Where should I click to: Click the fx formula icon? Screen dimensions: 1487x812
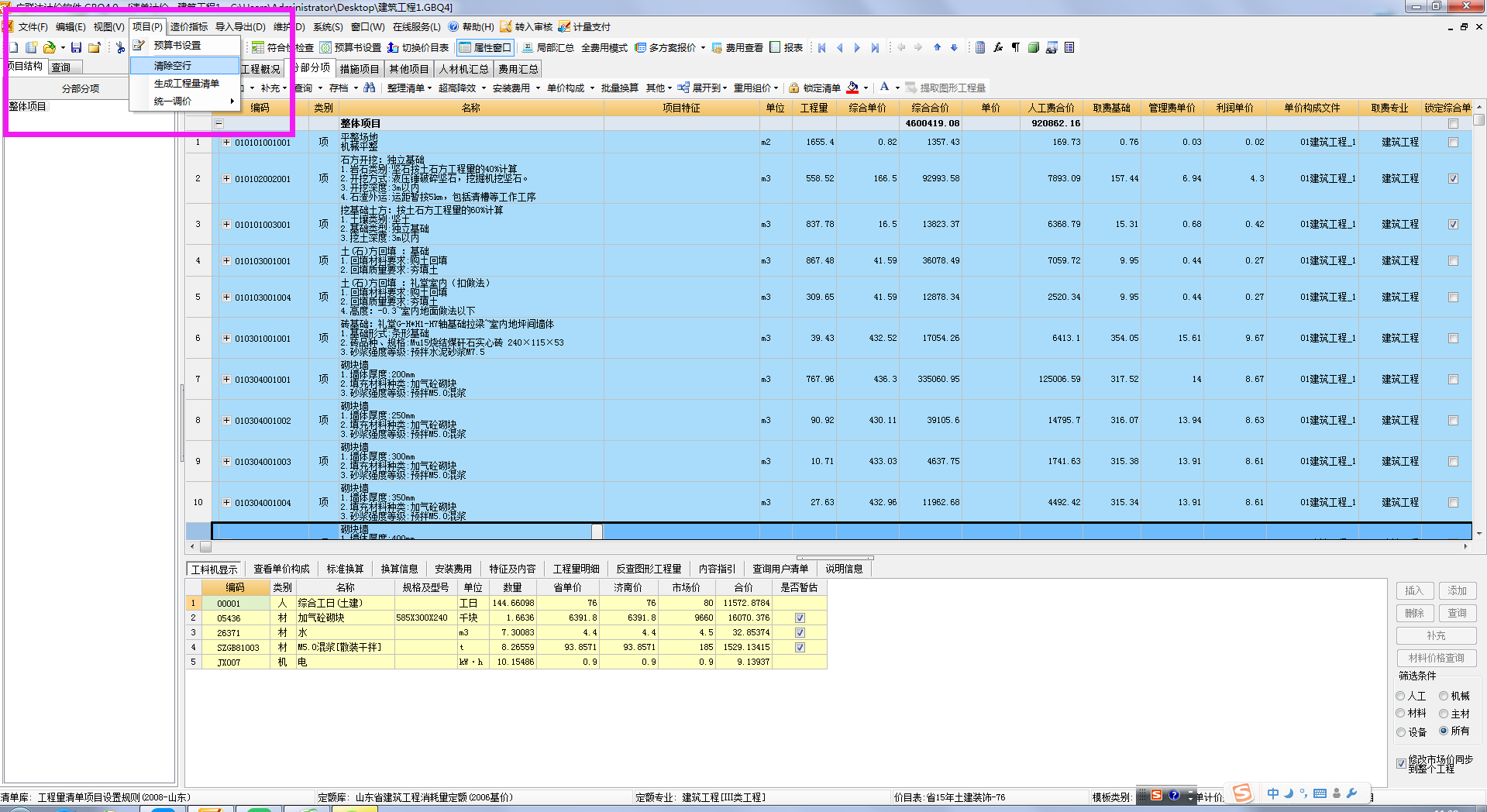(998, 47)
